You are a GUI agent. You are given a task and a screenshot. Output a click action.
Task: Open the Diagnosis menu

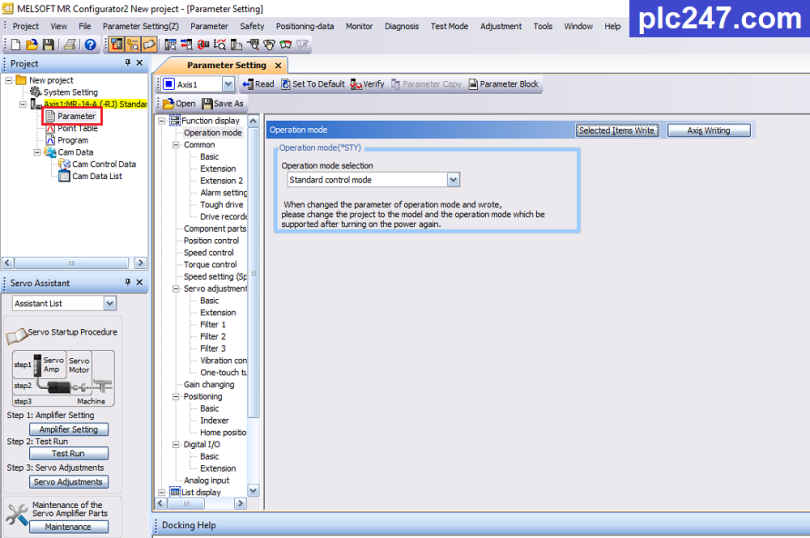[x=401, y=26]
